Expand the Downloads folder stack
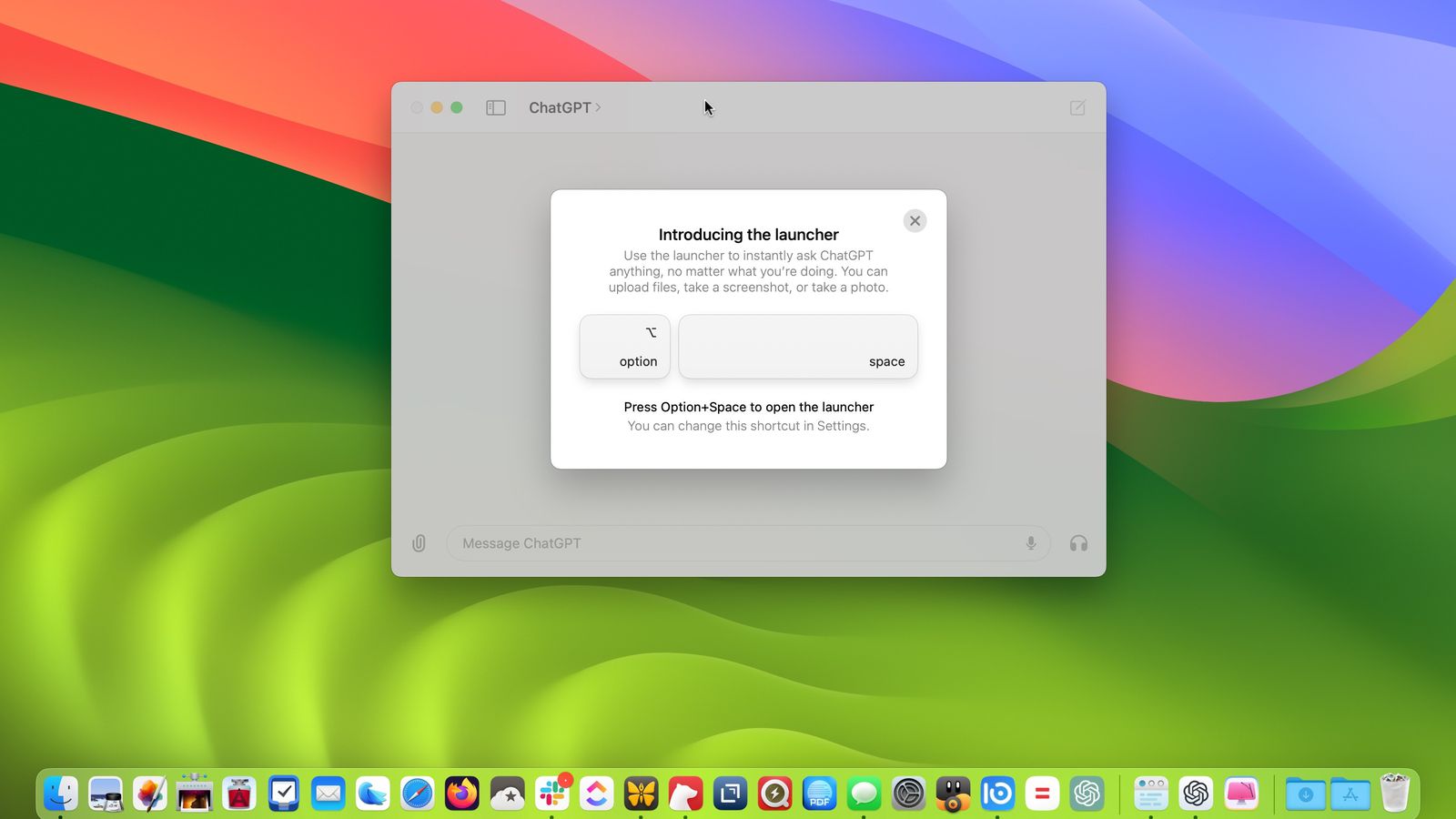Viewport: 1456px width, 819px height. coord(1305,794)
